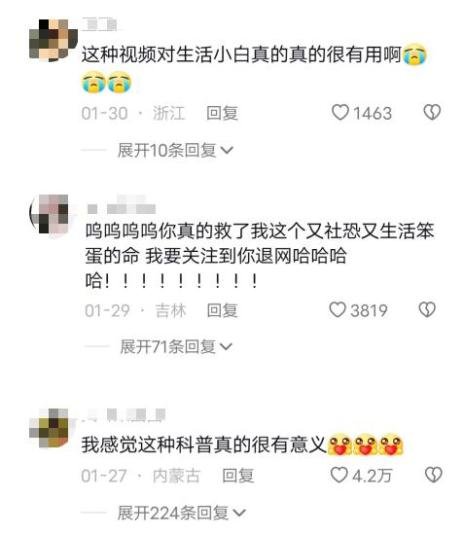Dislike the comment from 吉林
Screen dimensions: 464x534
(x=427, y=310)
